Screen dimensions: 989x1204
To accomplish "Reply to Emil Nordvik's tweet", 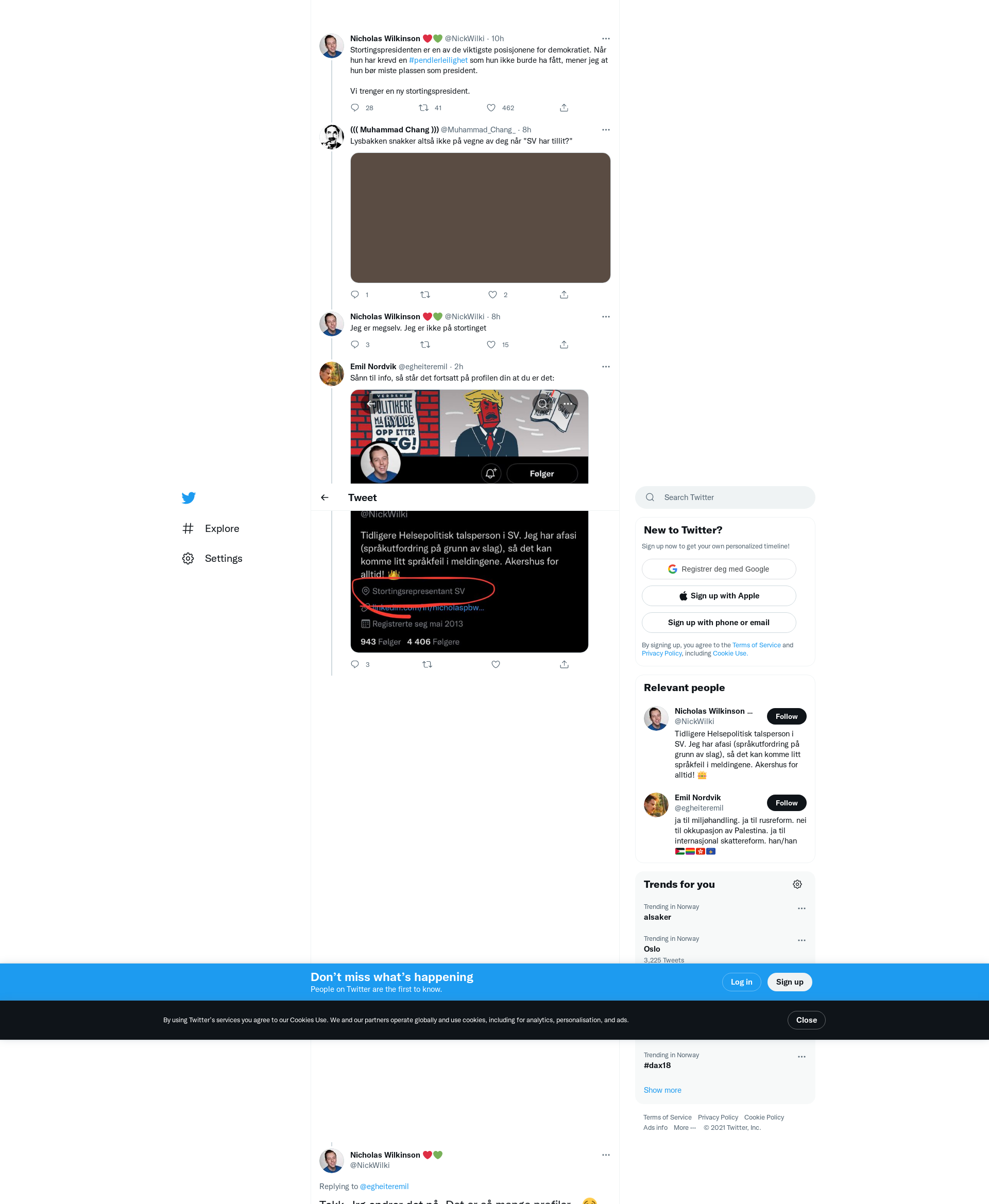I will click(x=355, y=664).
